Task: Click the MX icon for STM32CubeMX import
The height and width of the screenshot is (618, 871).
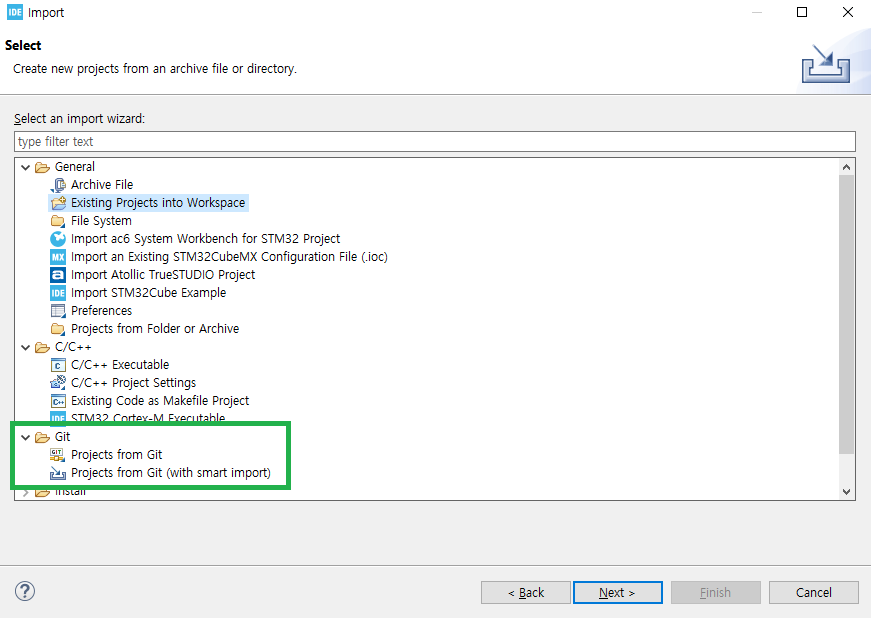Action: (x=58, y=257)
